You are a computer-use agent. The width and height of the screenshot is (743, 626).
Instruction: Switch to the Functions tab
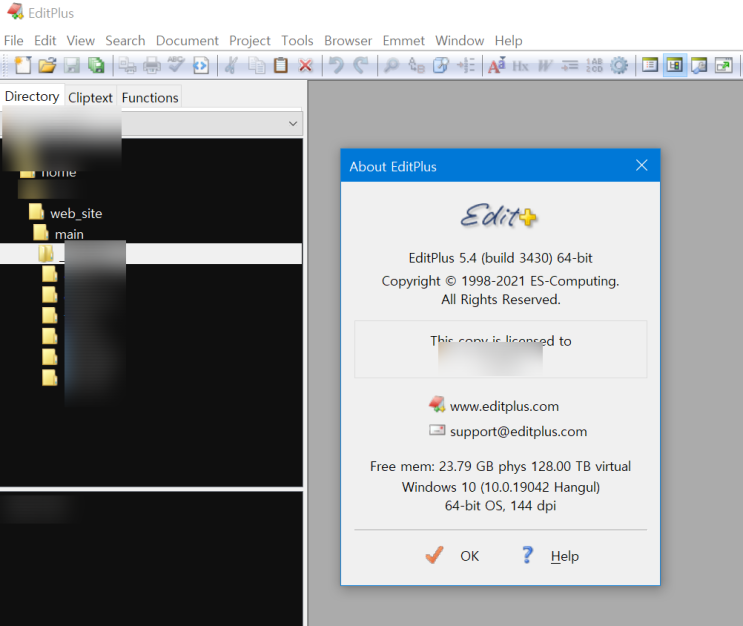pos(150,98)
